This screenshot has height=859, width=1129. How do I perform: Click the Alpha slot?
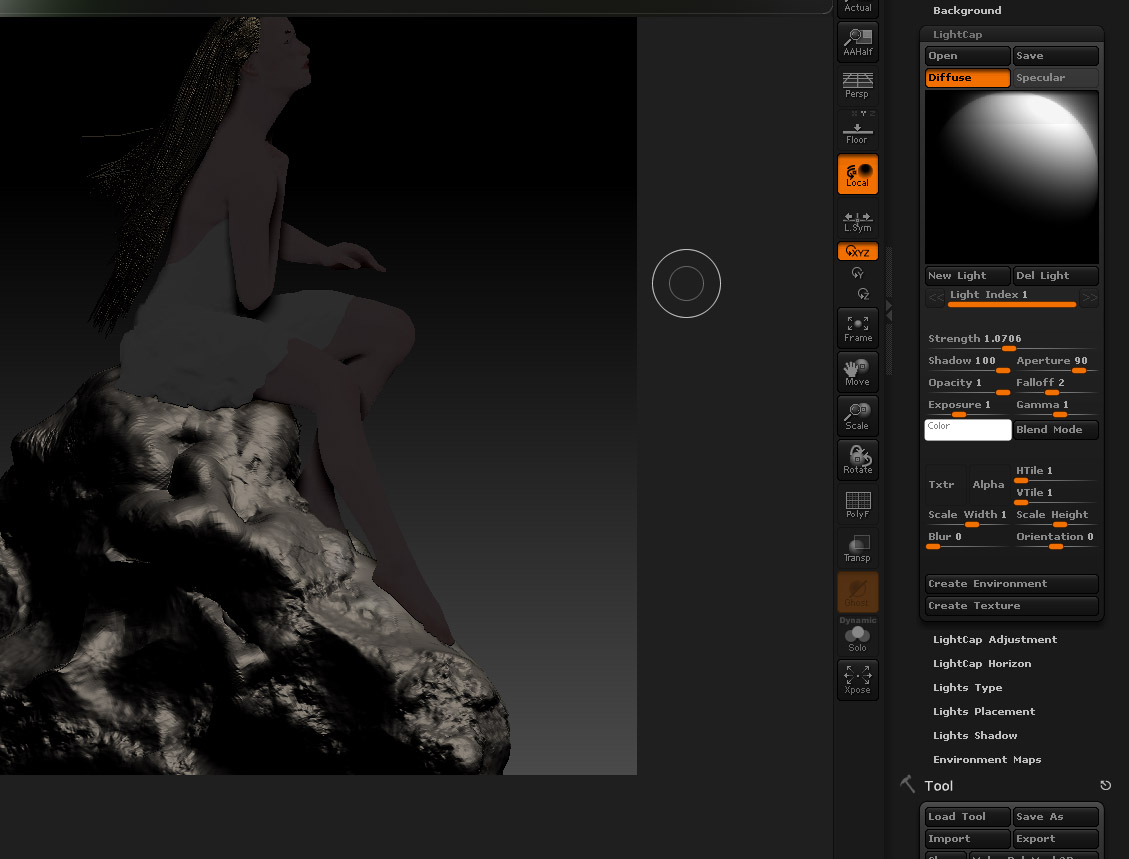coord(989,485)
